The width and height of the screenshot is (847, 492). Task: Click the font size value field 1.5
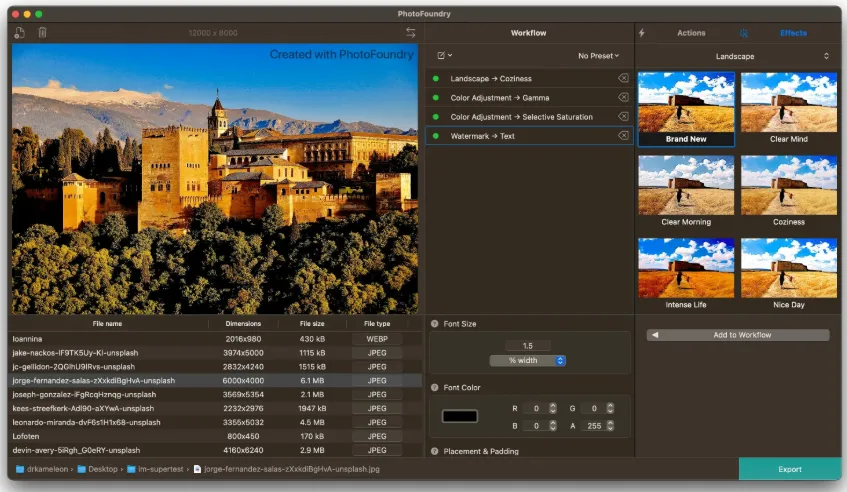pos(528,346)
